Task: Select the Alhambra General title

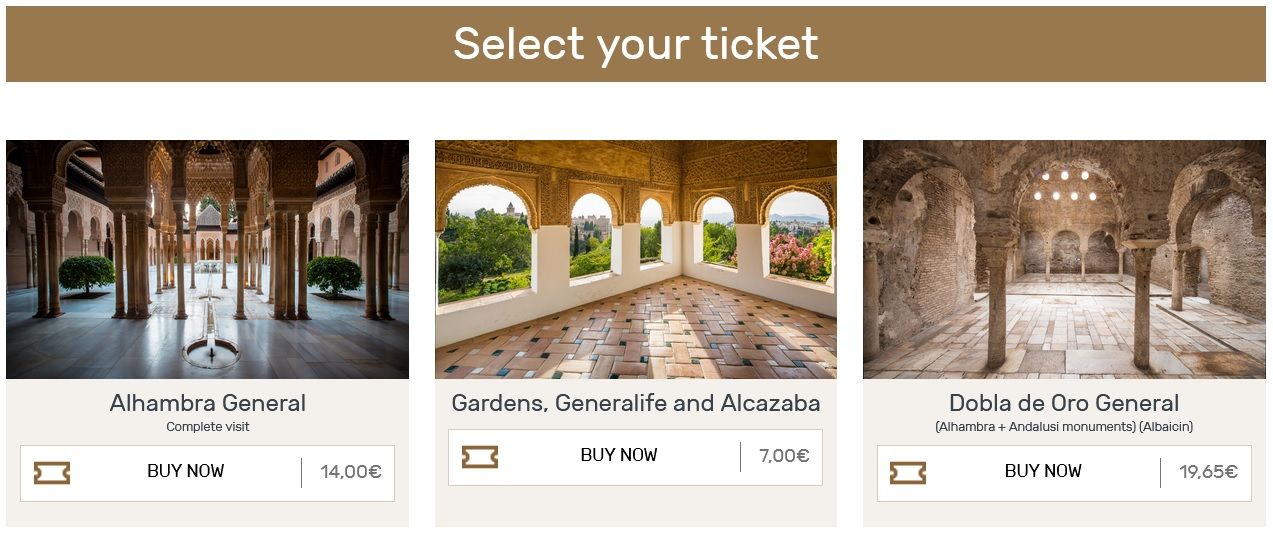Action: click(208, 404)
